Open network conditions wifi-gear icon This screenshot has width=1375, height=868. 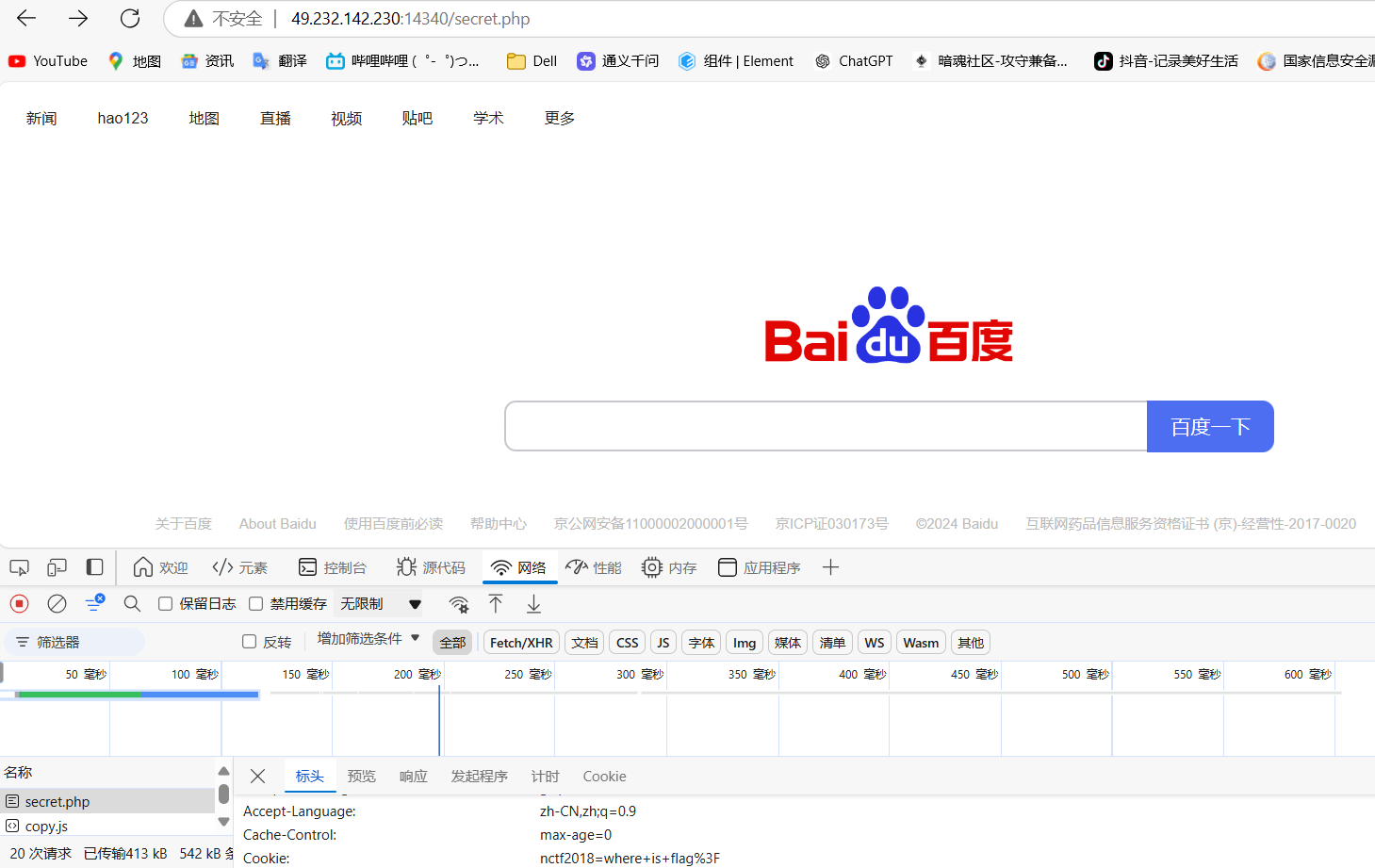pos(459,604)
